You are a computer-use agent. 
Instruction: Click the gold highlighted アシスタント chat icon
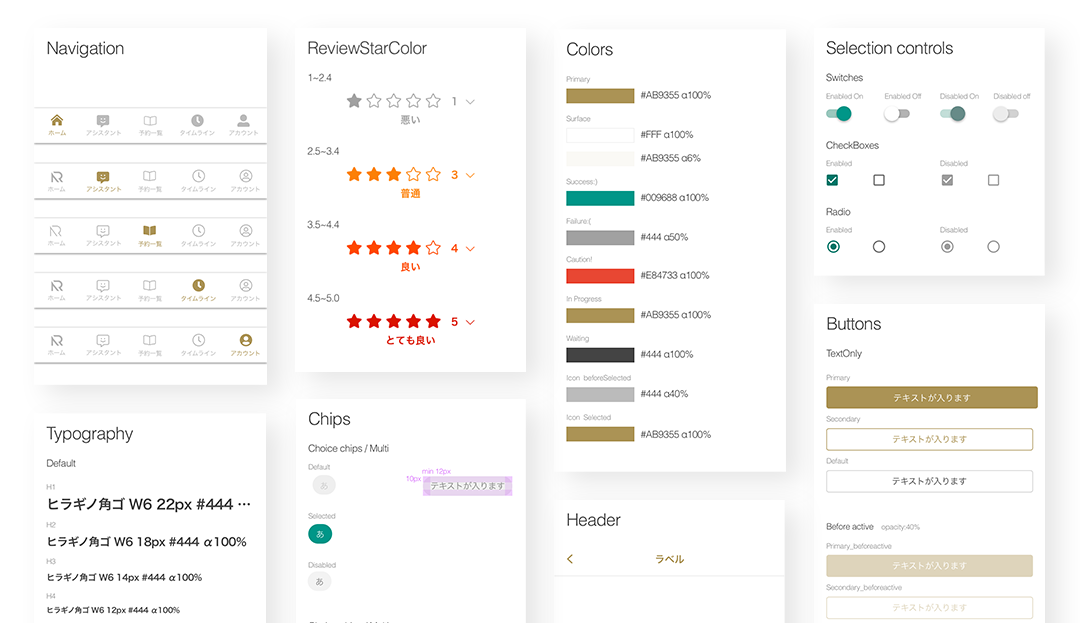point(103,177)
